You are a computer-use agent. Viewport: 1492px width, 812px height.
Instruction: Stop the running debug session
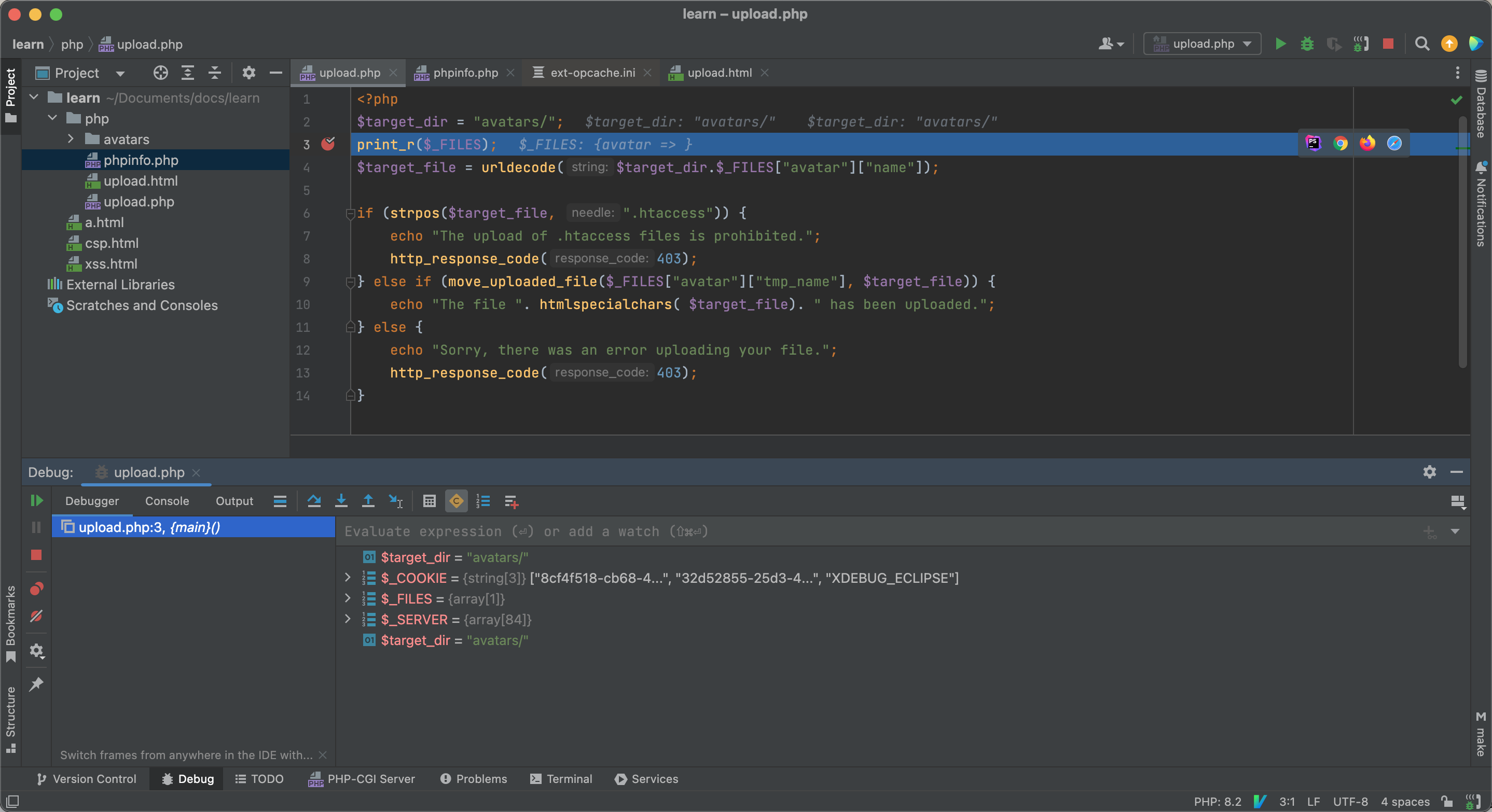click(36, 556)
